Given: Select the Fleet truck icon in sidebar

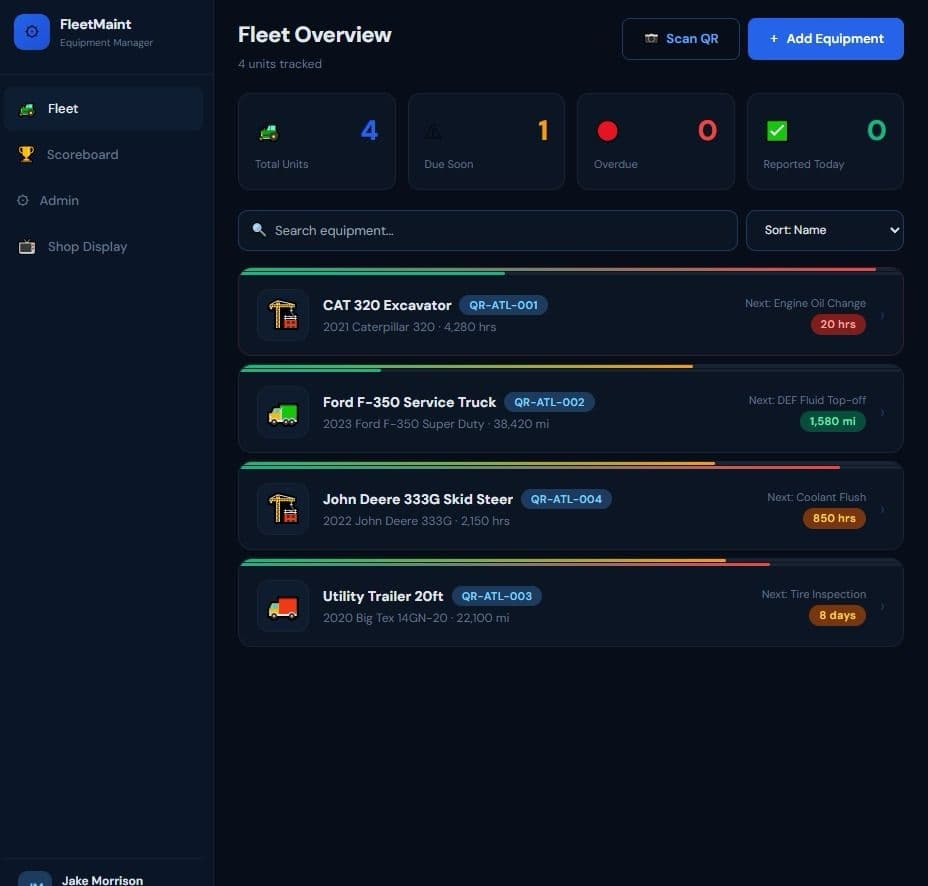Looking at the screenshot, I should tap(26, 109).
